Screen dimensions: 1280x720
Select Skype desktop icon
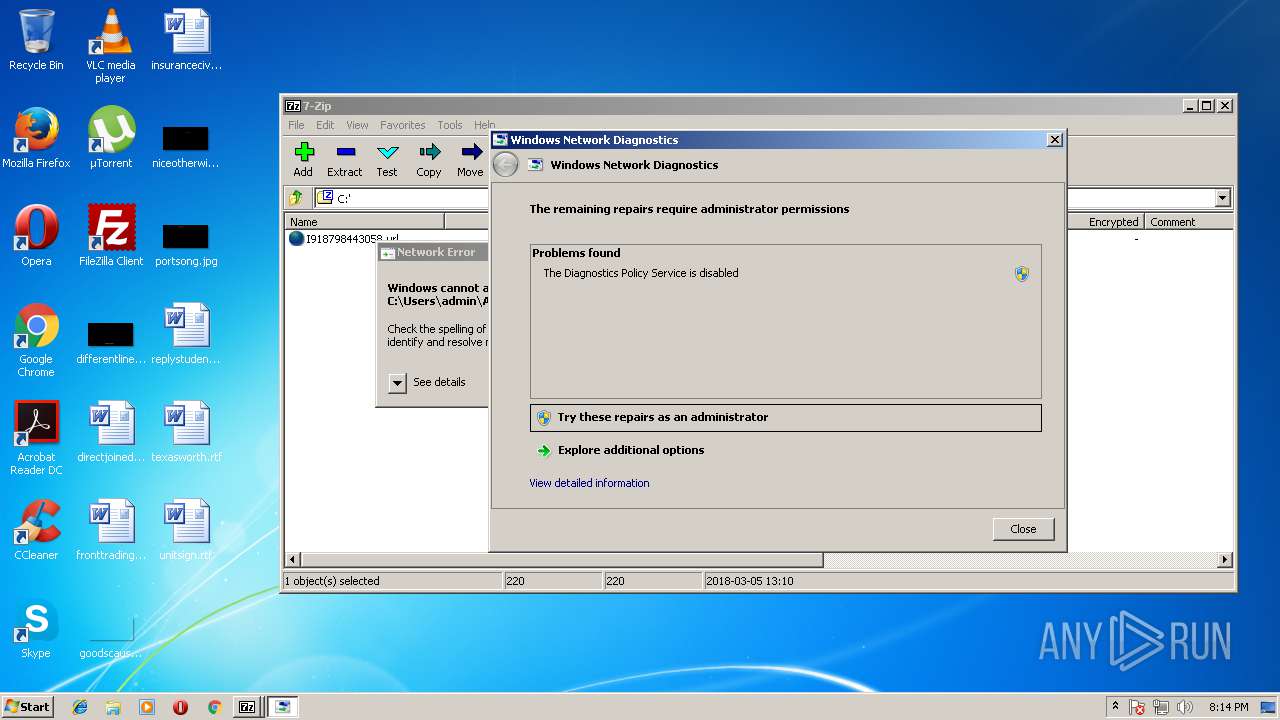(36, 628)
